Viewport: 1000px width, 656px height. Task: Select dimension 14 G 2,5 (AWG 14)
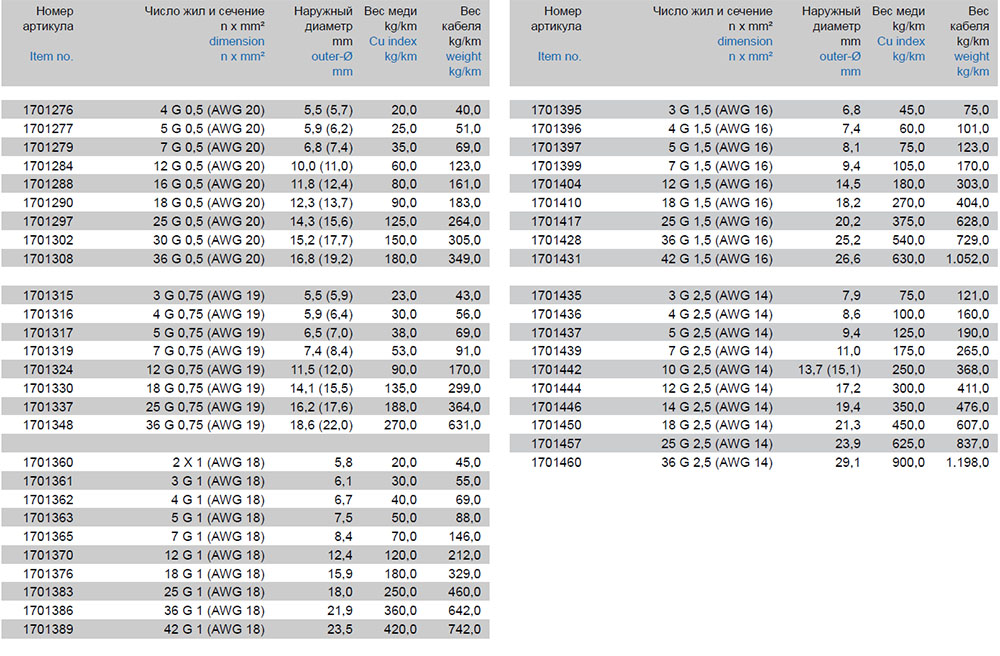717,407
